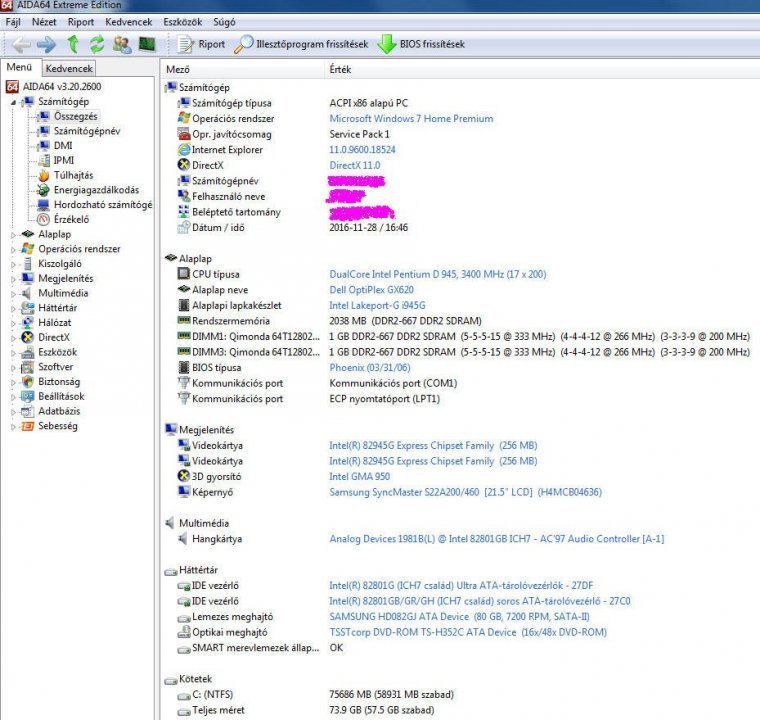This screenshot has width=760, height=720.
Task: Click the Érték column header
Action: click(542, 69)
